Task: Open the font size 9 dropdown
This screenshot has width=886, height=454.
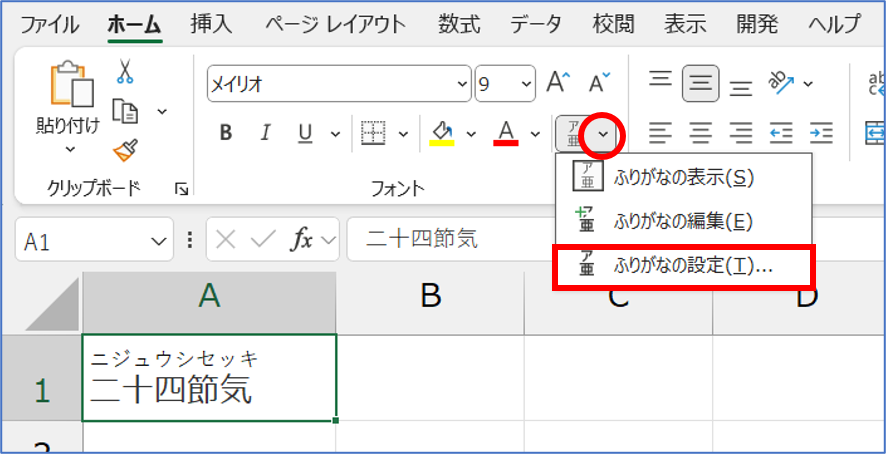Action: click(527, 84)
